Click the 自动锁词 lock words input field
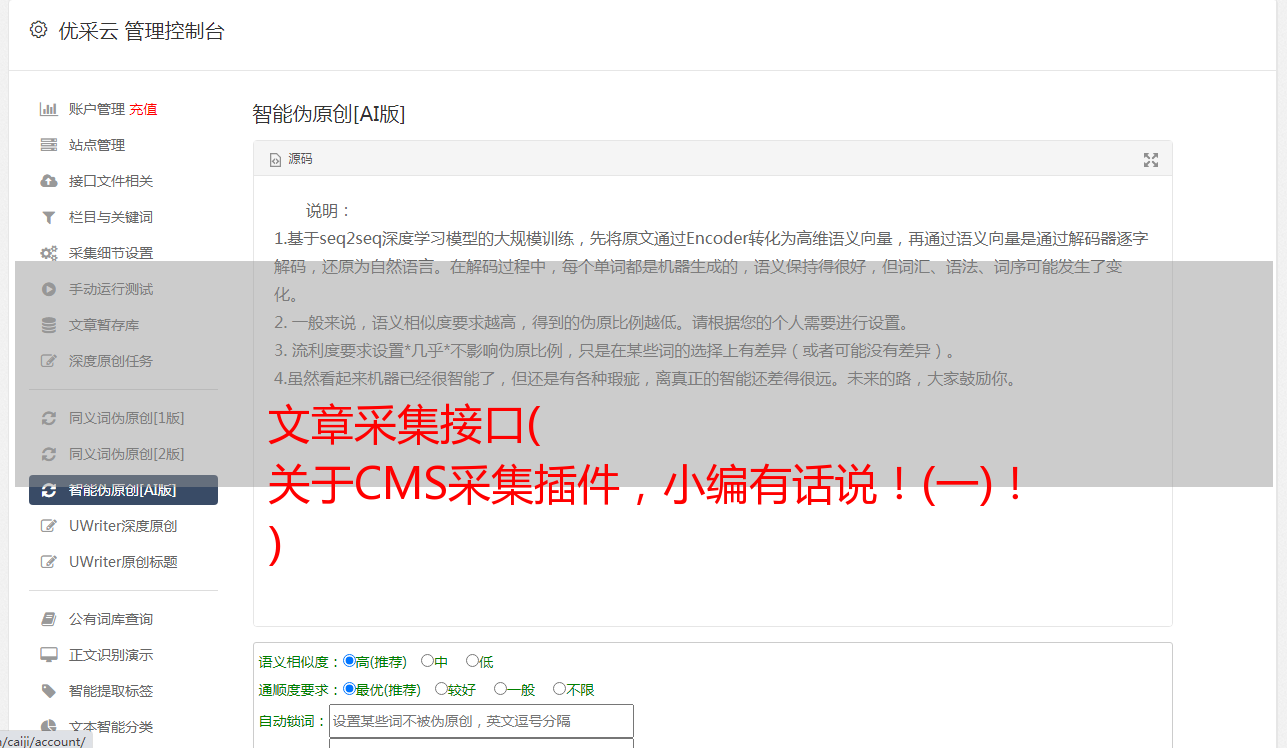Viewport: 1287px width, 748px height. click(481, 721)
